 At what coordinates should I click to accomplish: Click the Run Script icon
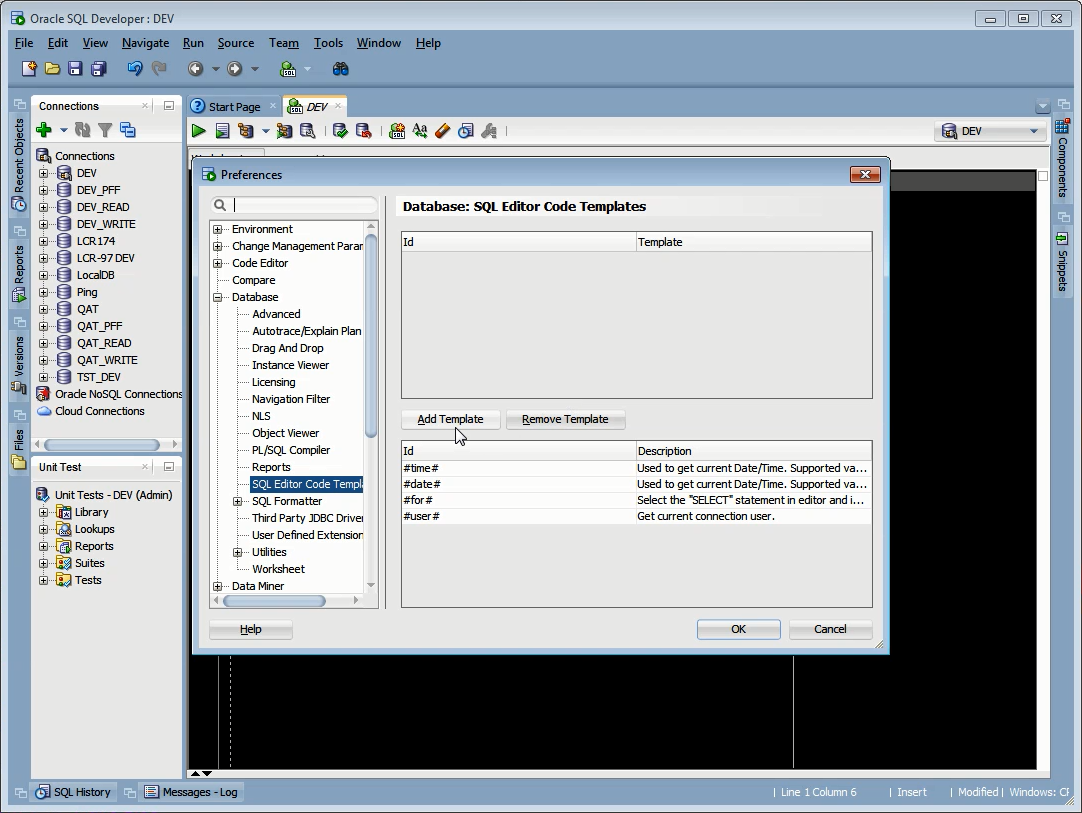[x=222, y=130]
